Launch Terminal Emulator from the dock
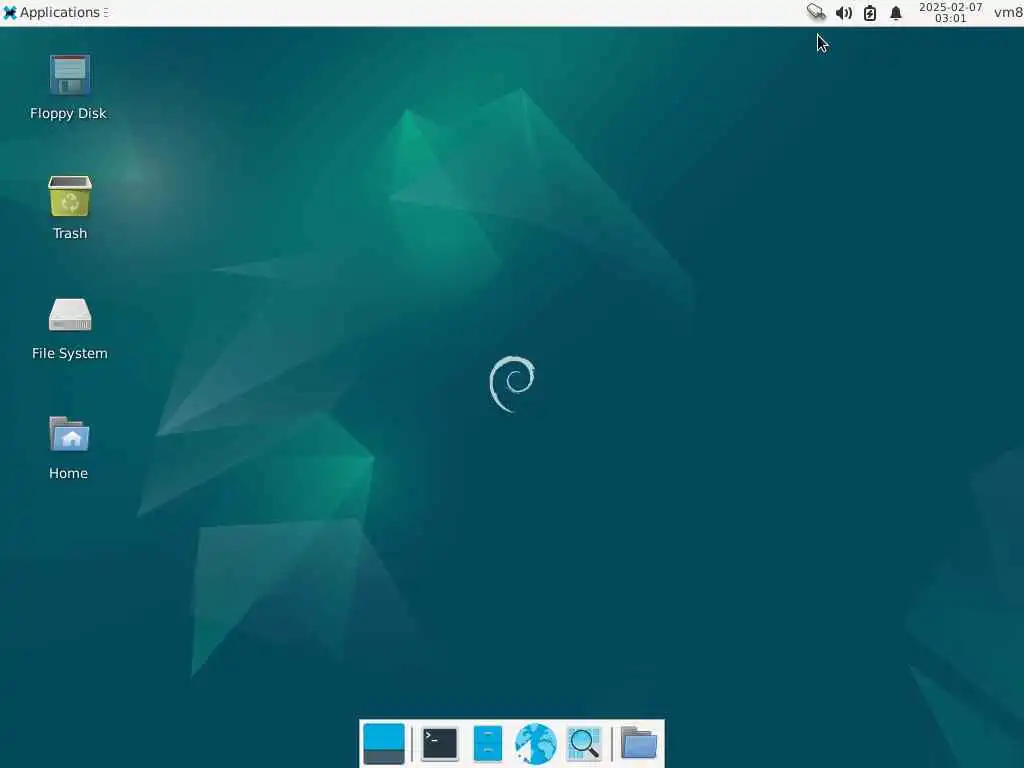Viewport: 1024px width, 768px height. point(440,744)
